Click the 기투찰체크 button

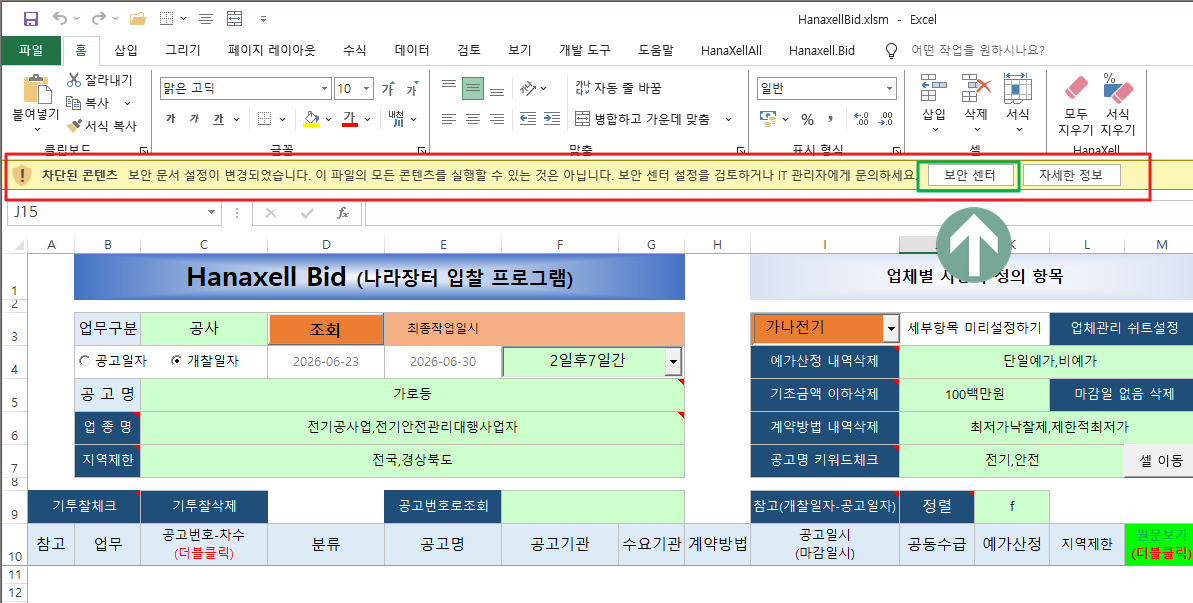point(84,506)
